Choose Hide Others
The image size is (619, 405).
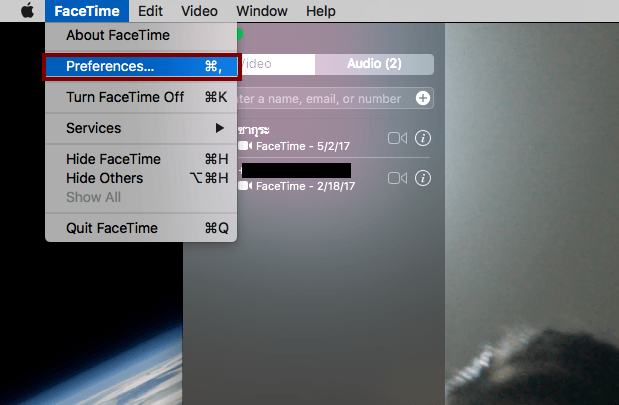click(141, 178)
